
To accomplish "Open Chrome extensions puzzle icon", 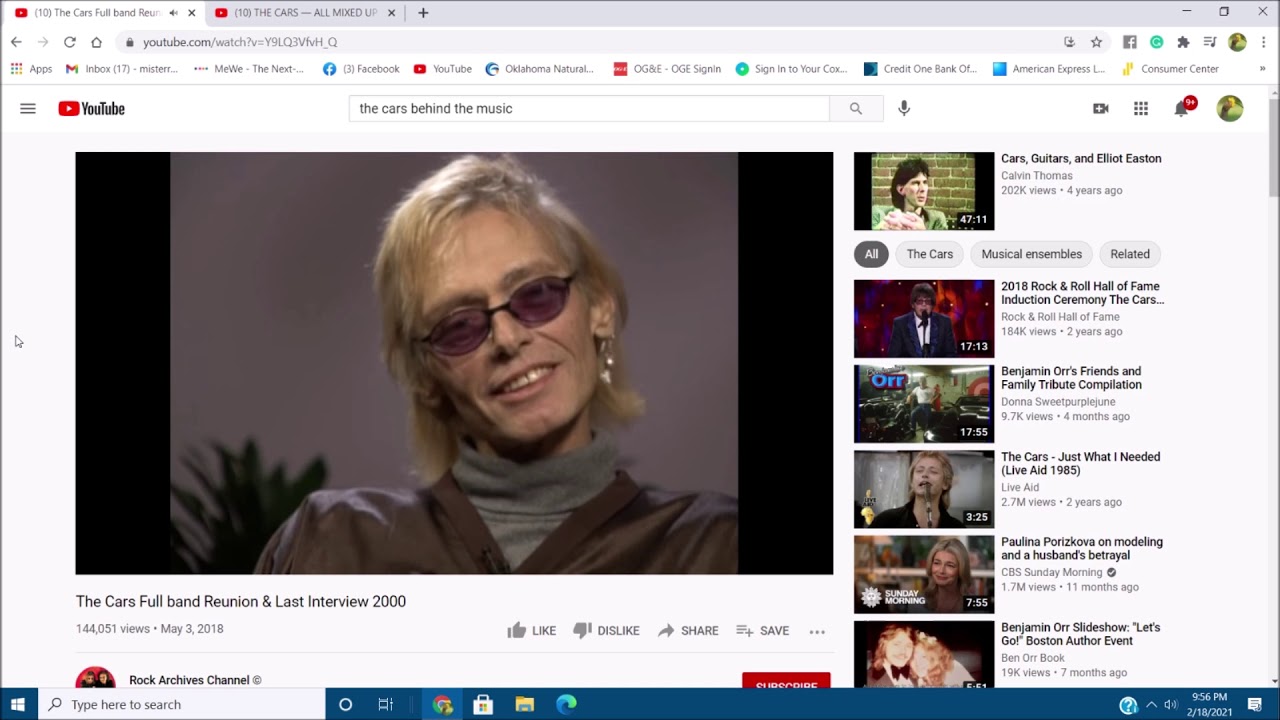I will coord(1183,42).
